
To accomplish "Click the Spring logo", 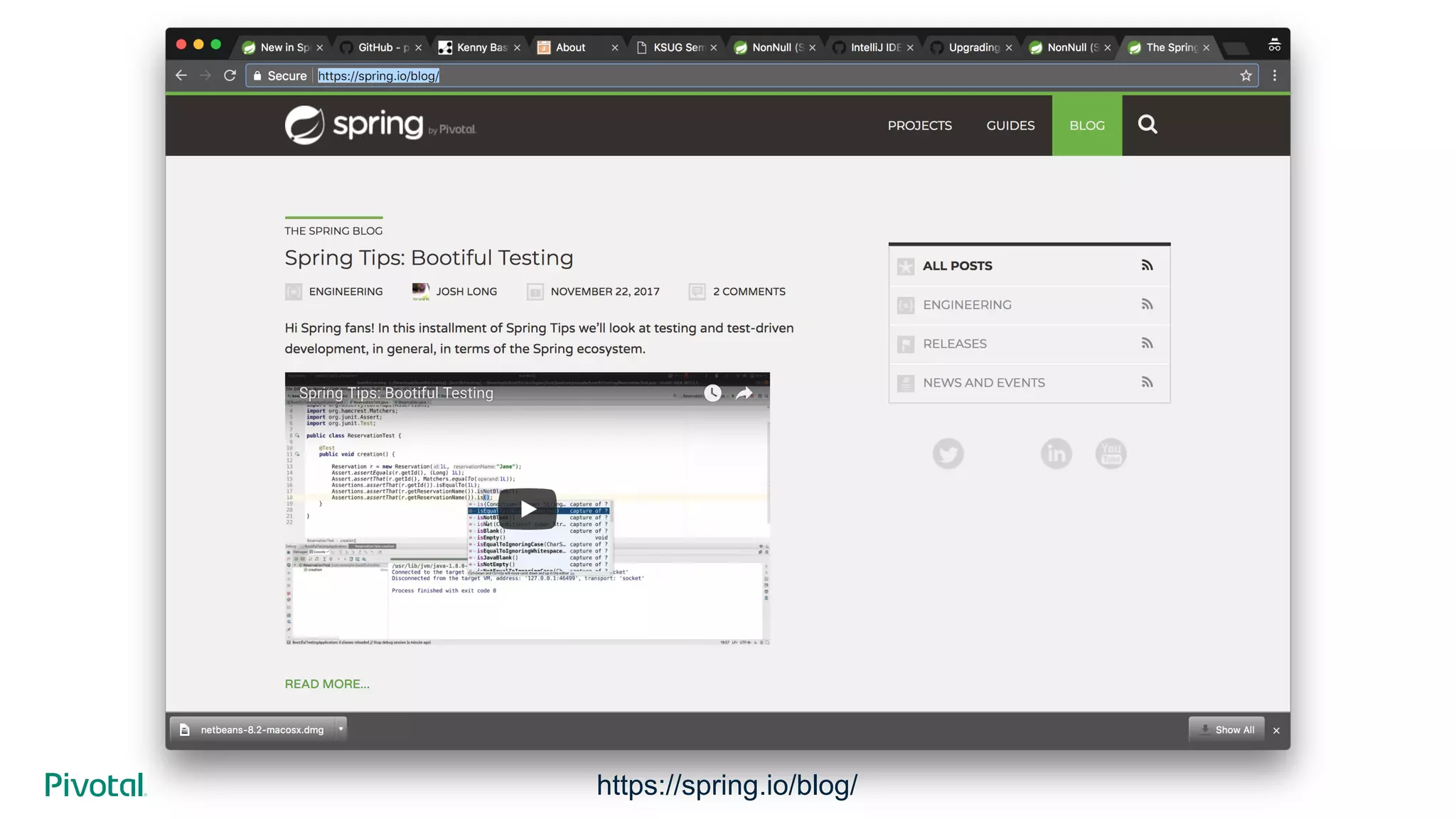I will [380, 125].
